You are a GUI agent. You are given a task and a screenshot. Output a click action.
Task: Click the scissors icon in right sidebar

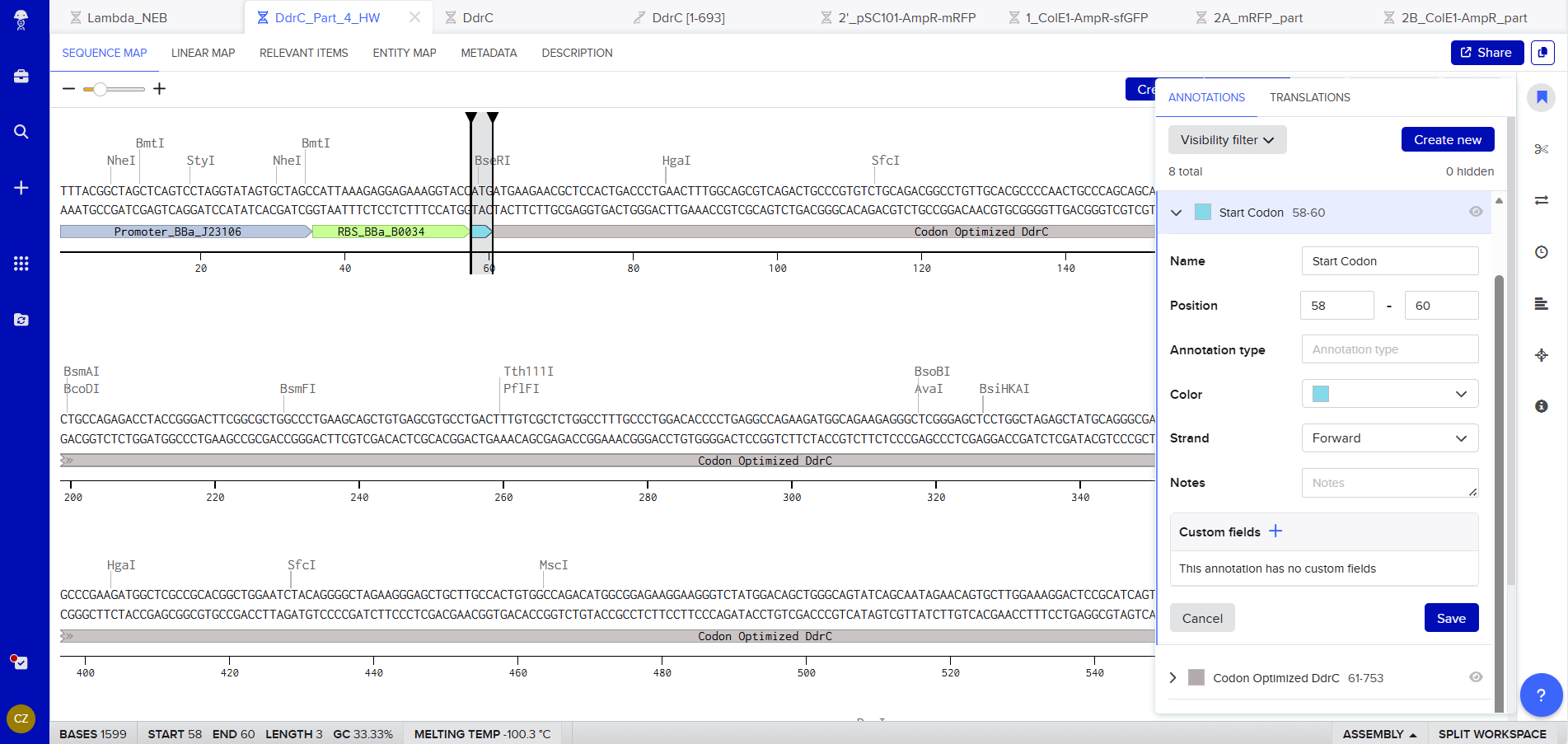pyautogui.click(x=1541, y=149)
